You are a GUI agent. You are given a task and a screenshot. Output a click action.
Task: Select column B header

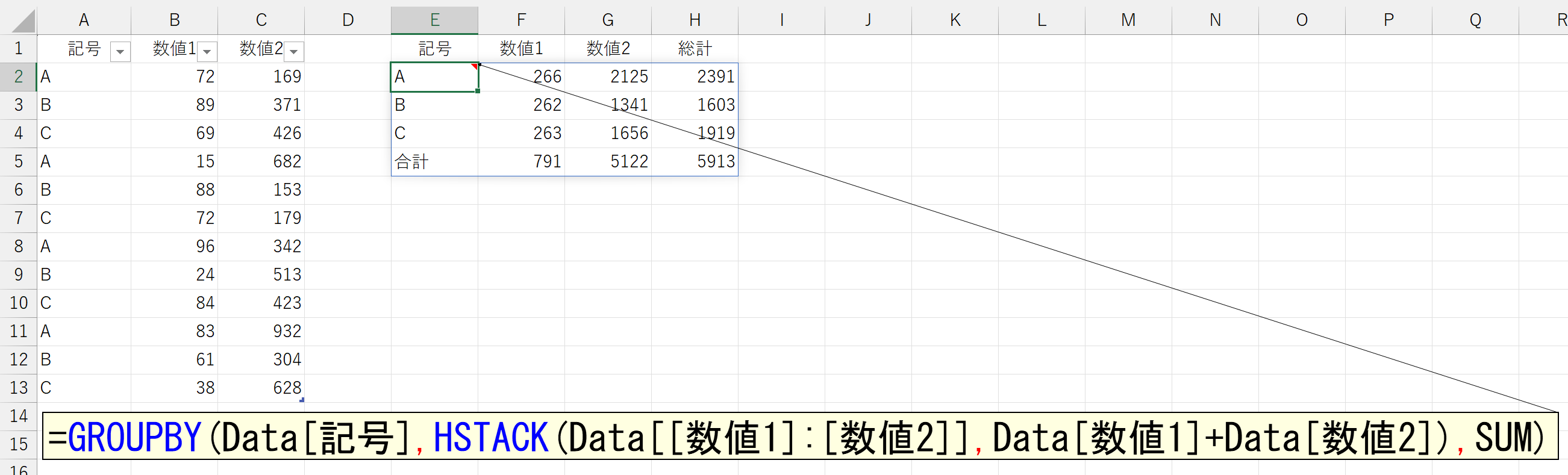(175, 20)
